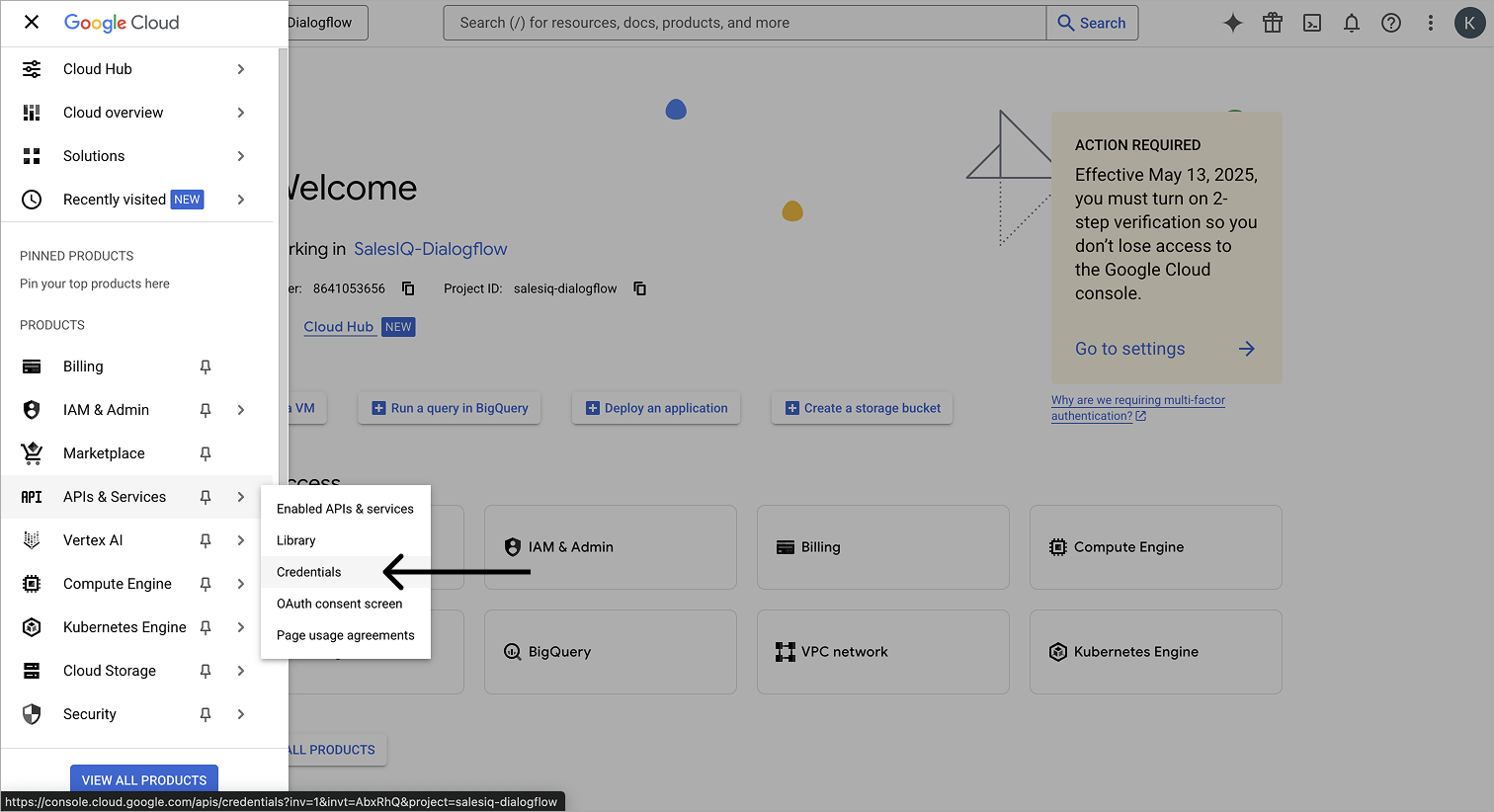Expand the Vertex AI submenu arrow
This screenshot has height=812, width=1494.
(241, 540)
